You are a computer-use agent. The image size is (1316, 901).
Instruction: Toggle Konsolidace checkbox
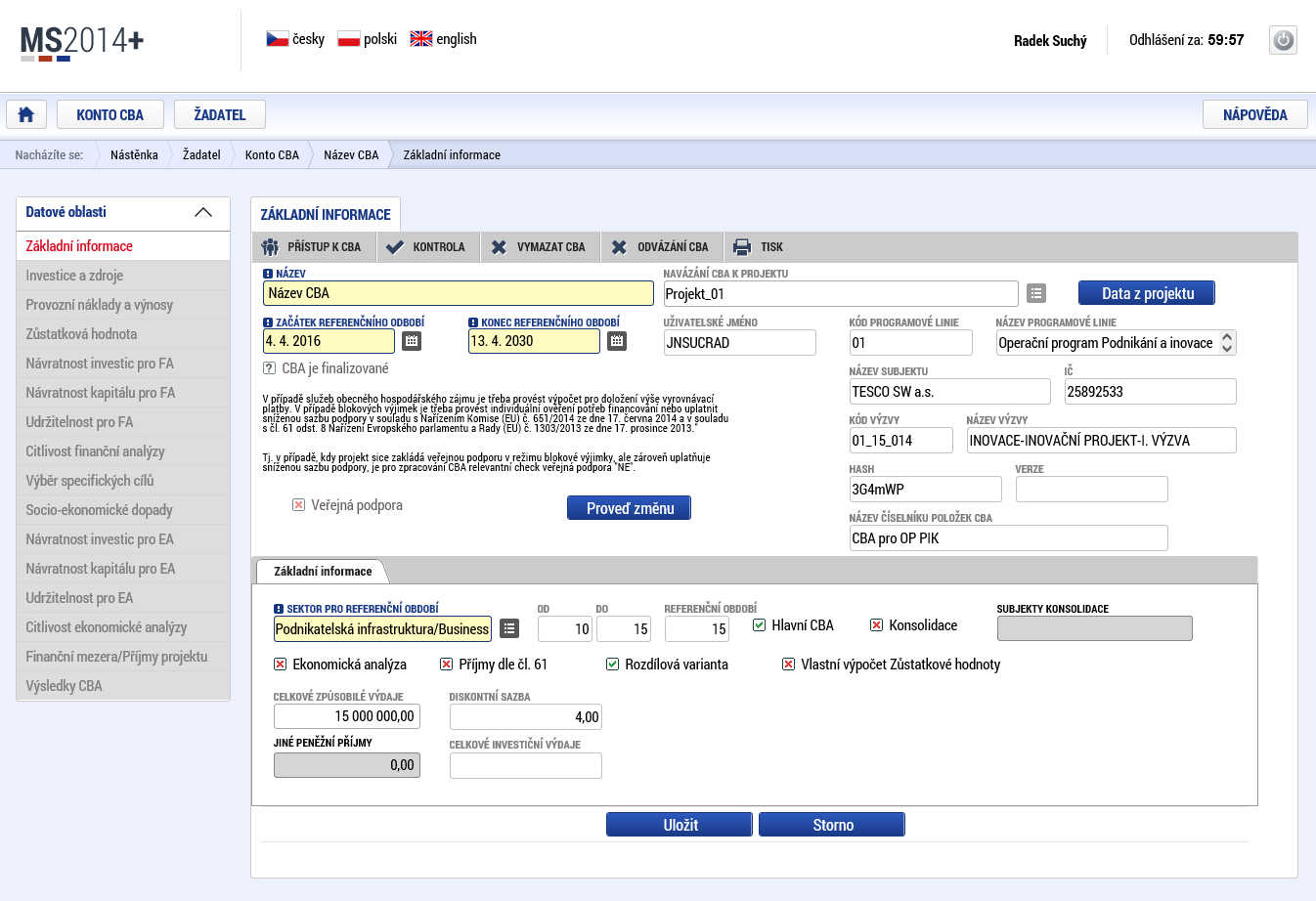876,625
